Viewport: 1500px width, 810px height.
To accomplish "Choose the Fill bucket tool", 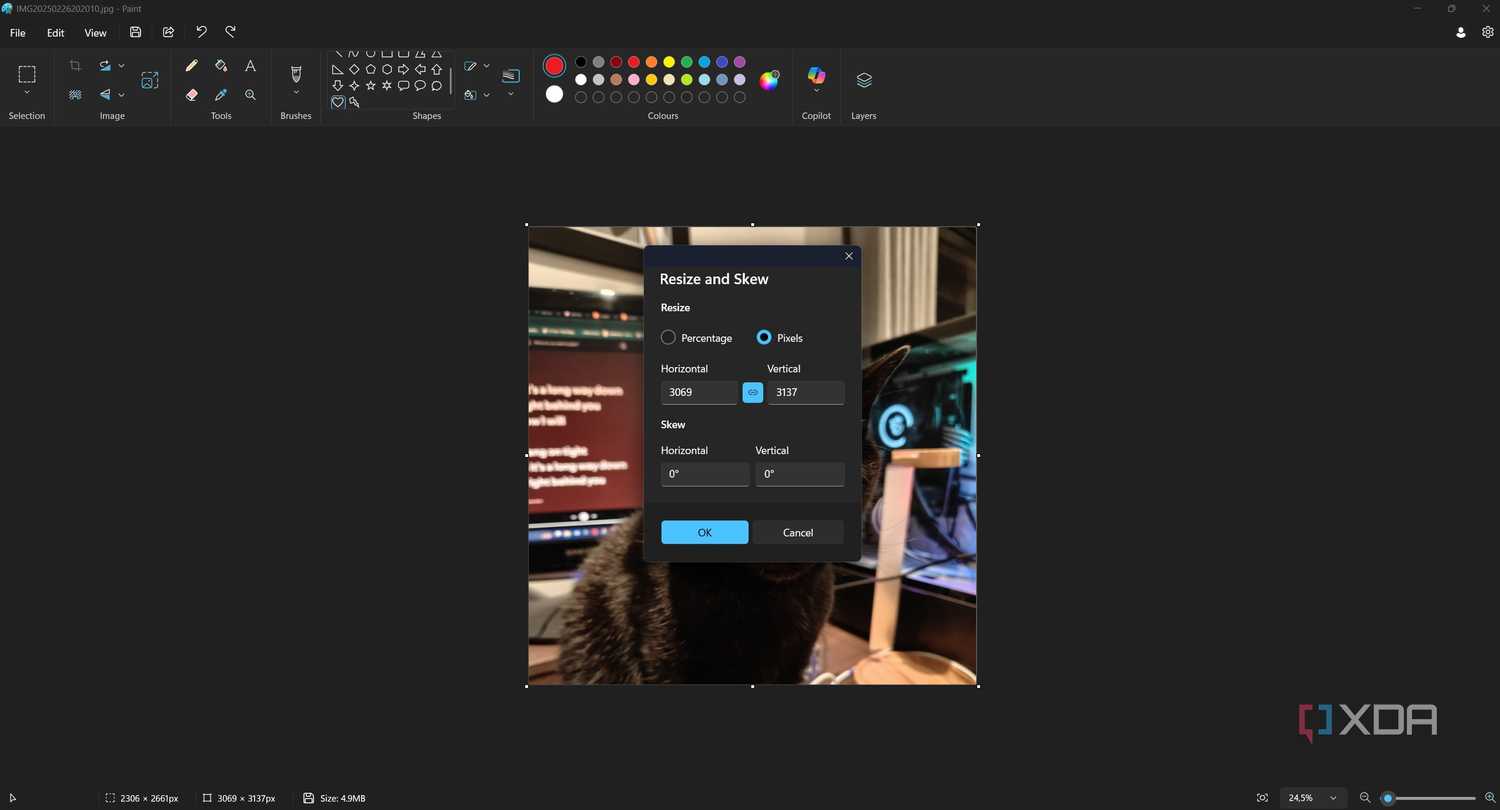I will 221,66.
